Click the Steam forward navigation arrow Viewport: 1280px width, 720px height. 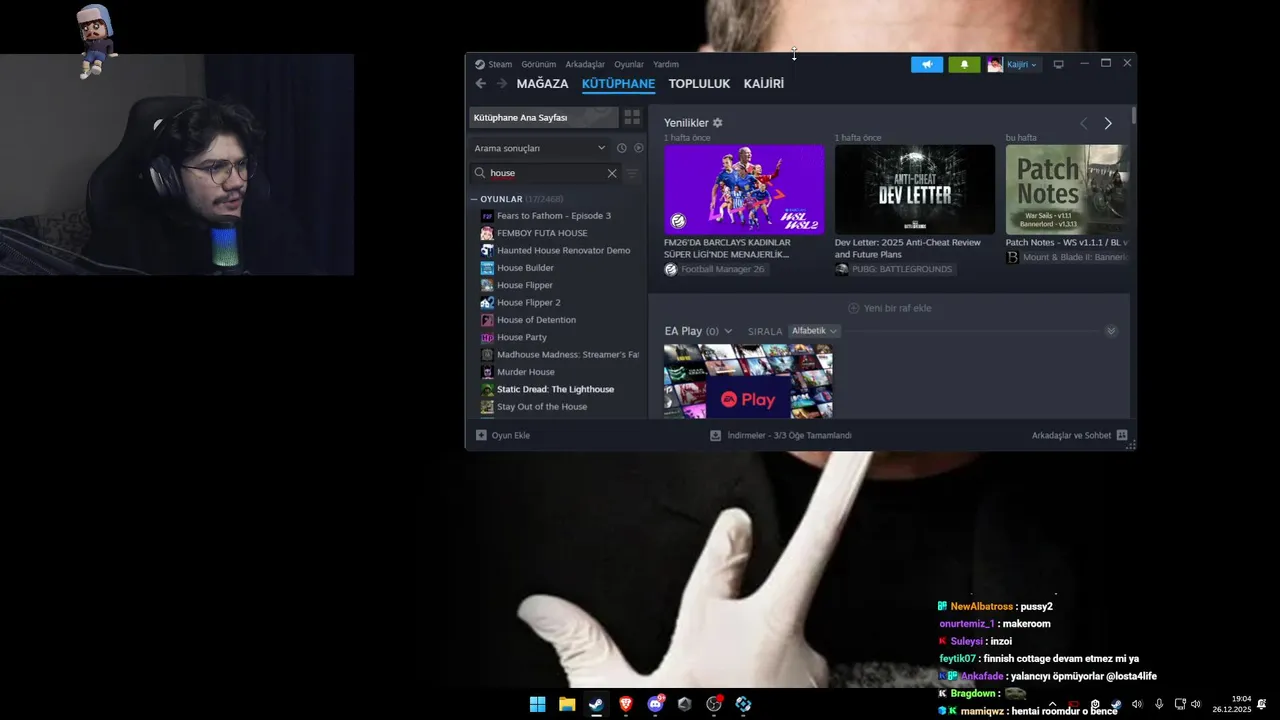pyautogui.click(x=502, y=84)
